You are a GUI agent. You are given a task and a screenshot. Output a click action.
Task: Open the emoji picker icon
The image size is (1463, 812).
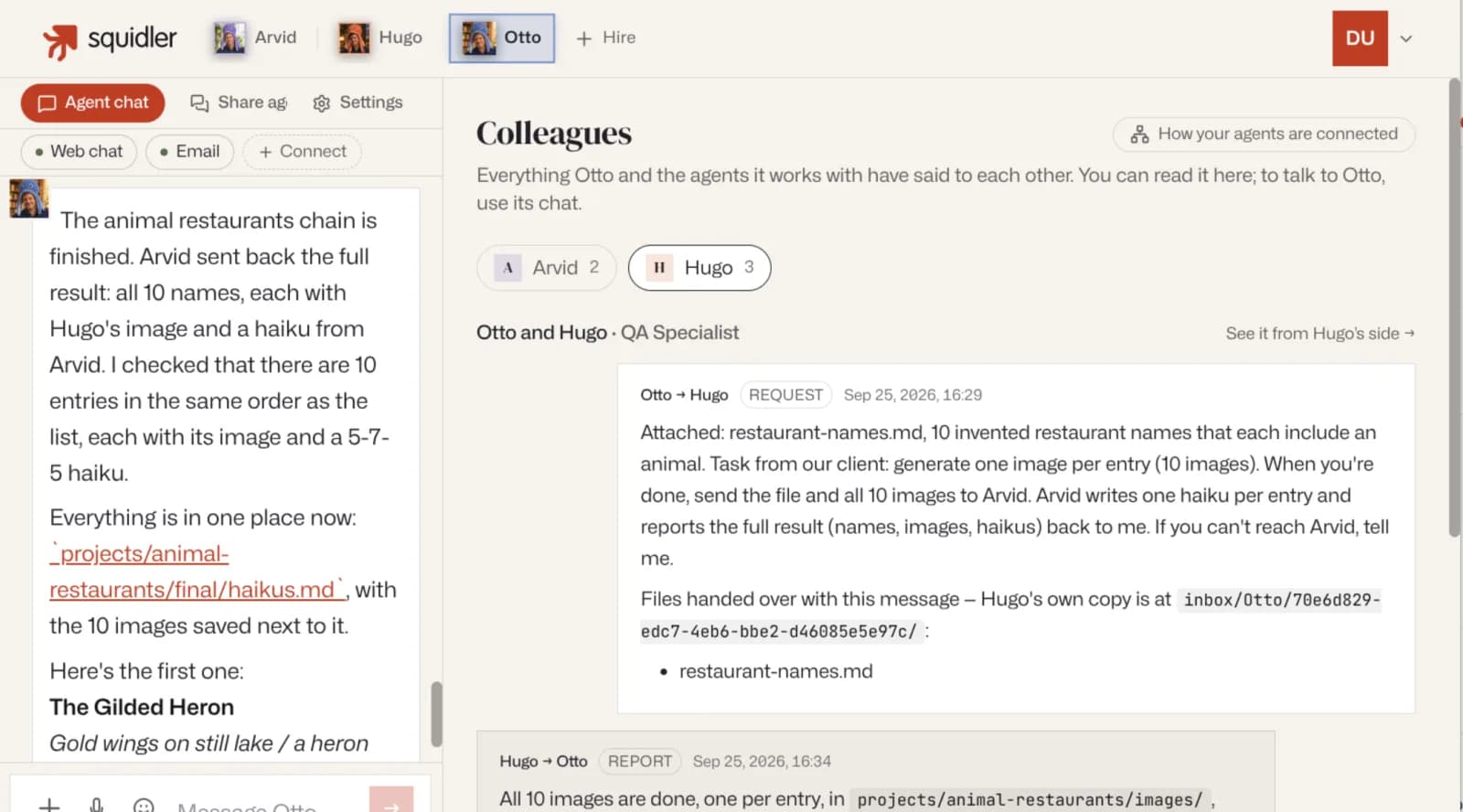click(x=144, y=806)
